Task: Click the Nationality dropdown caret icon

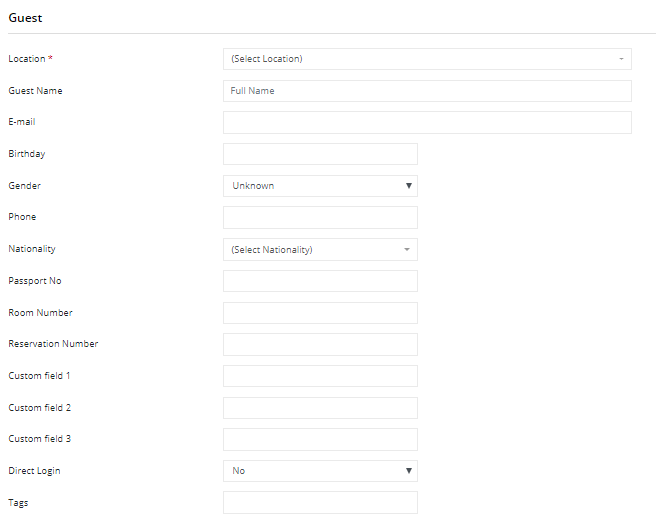Action: point(407,249)
